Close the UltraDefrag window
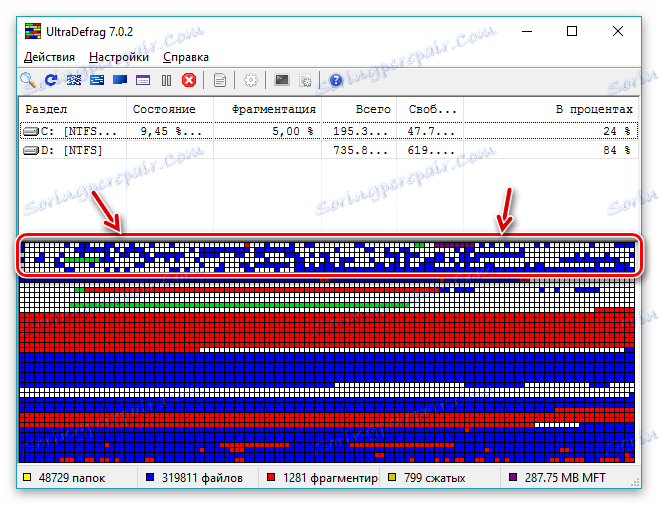 [x=618, y=31]
